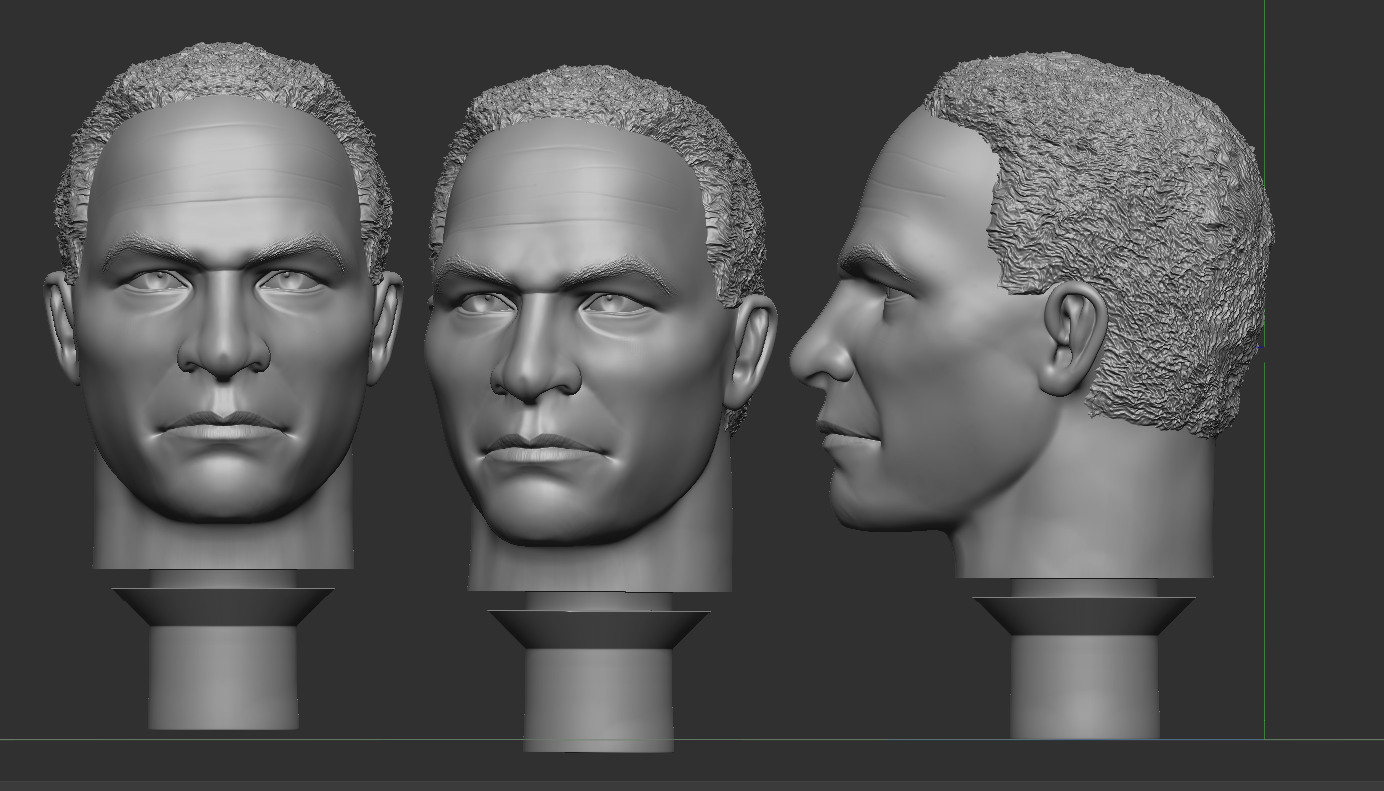
Task: Click the stand beneath the front-facing head
Action: [x=223, y=650]
